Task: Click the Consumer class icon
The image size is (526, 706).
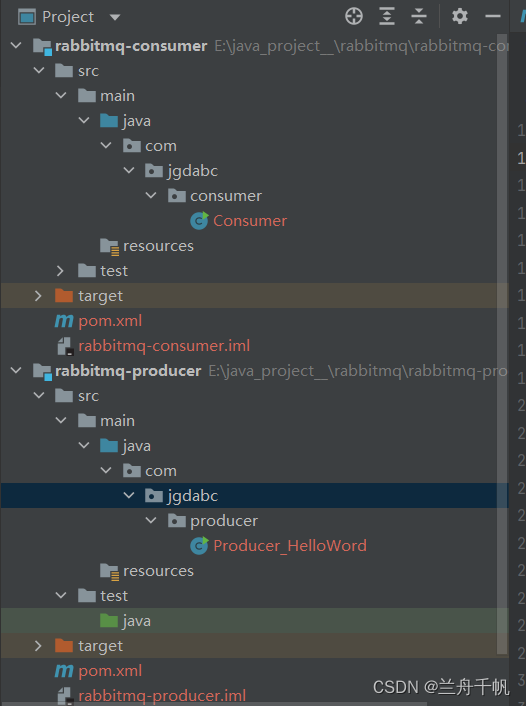Action: coord(199,221)
